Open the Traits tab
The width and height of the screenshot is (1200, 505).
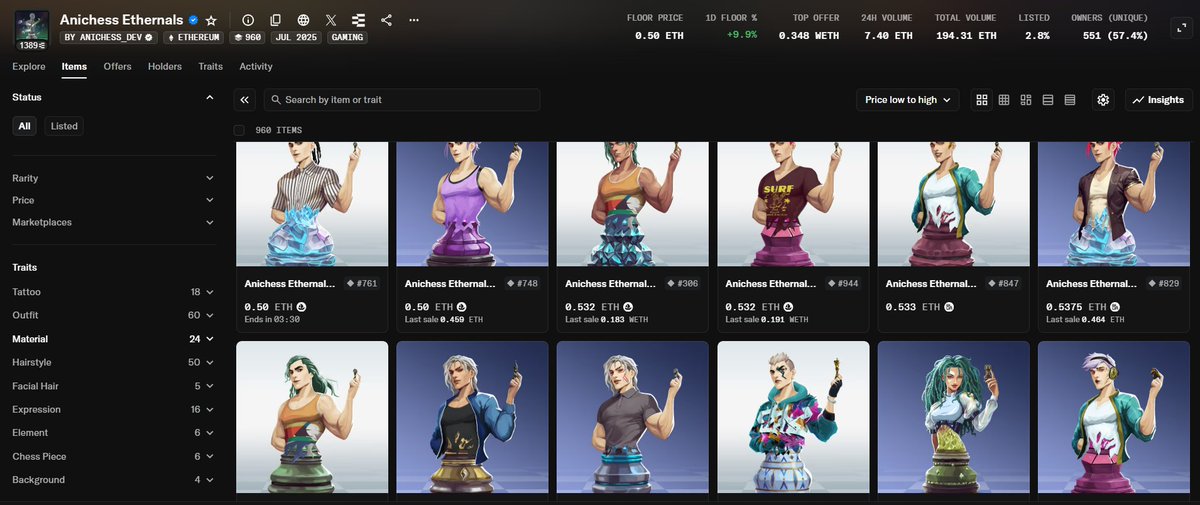[x=211, y=67]
